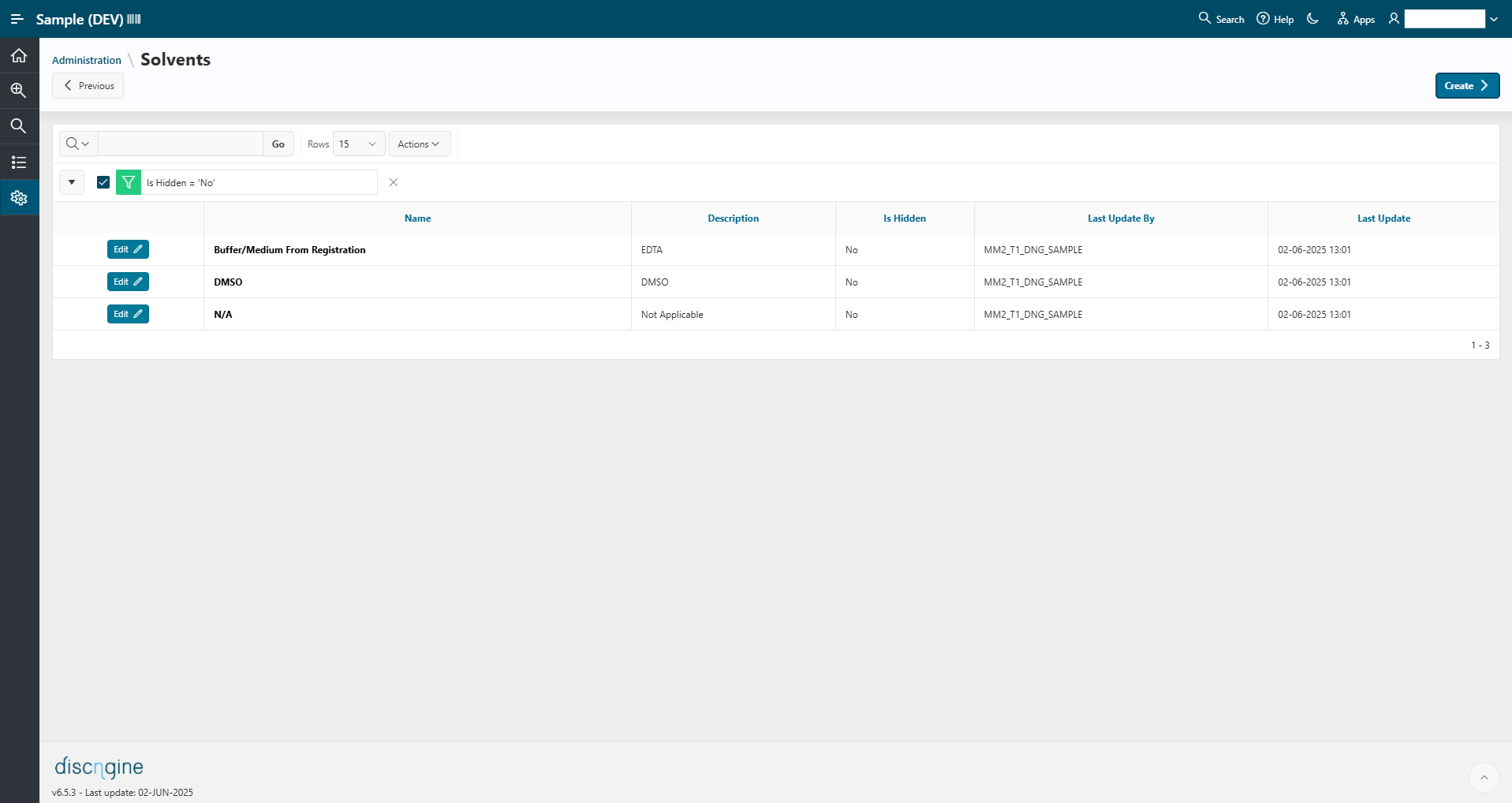Open the magnifier search sidebar icon
The image size is (1512, 803).
[19, 126]
